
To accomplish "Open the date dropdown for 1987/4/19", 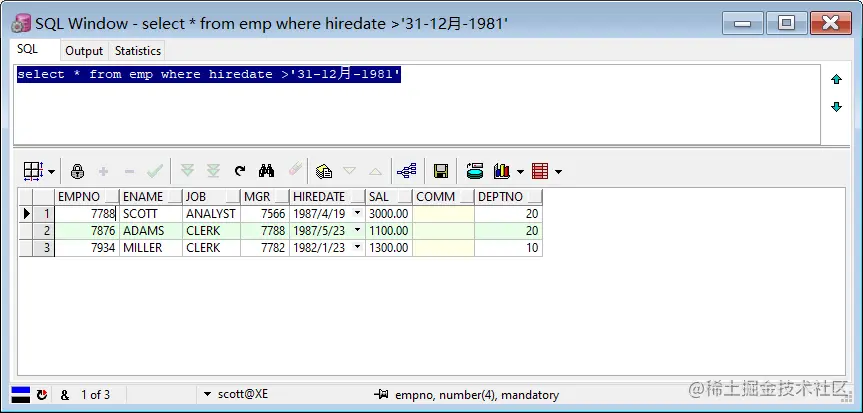I will pos(358,213).
